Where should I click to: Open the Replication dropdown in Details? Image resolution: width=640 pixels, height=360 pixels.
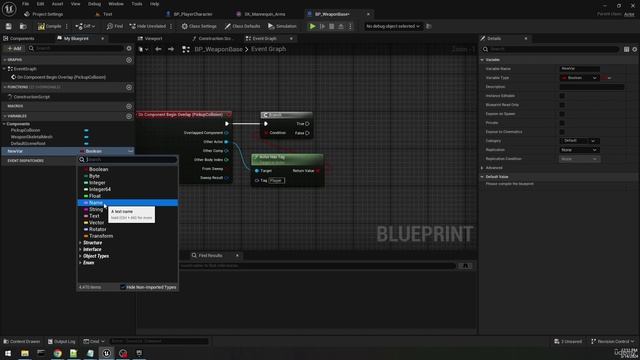[579, 150]
